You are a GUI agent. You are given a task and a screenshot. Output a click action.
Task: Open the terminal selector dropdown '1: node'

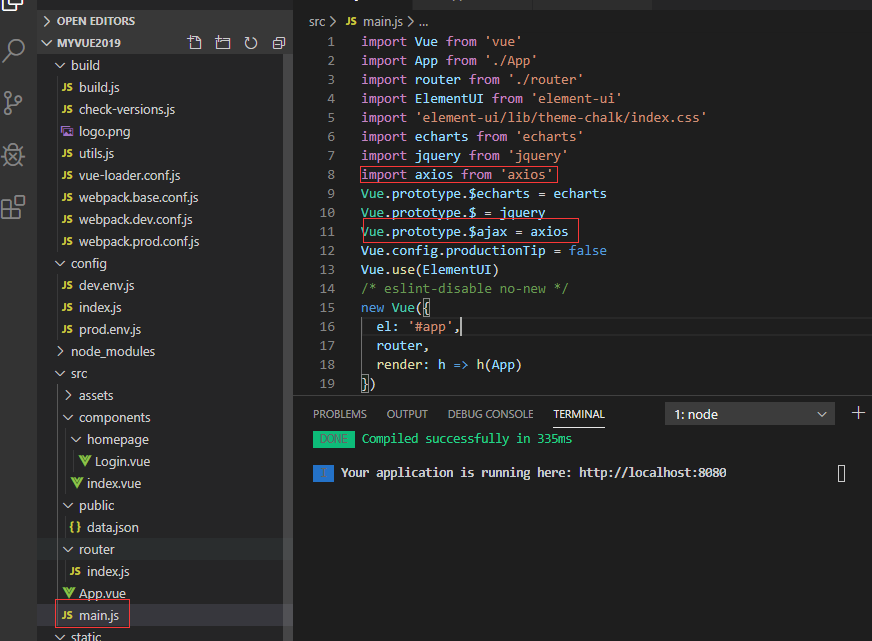(750, 414)
